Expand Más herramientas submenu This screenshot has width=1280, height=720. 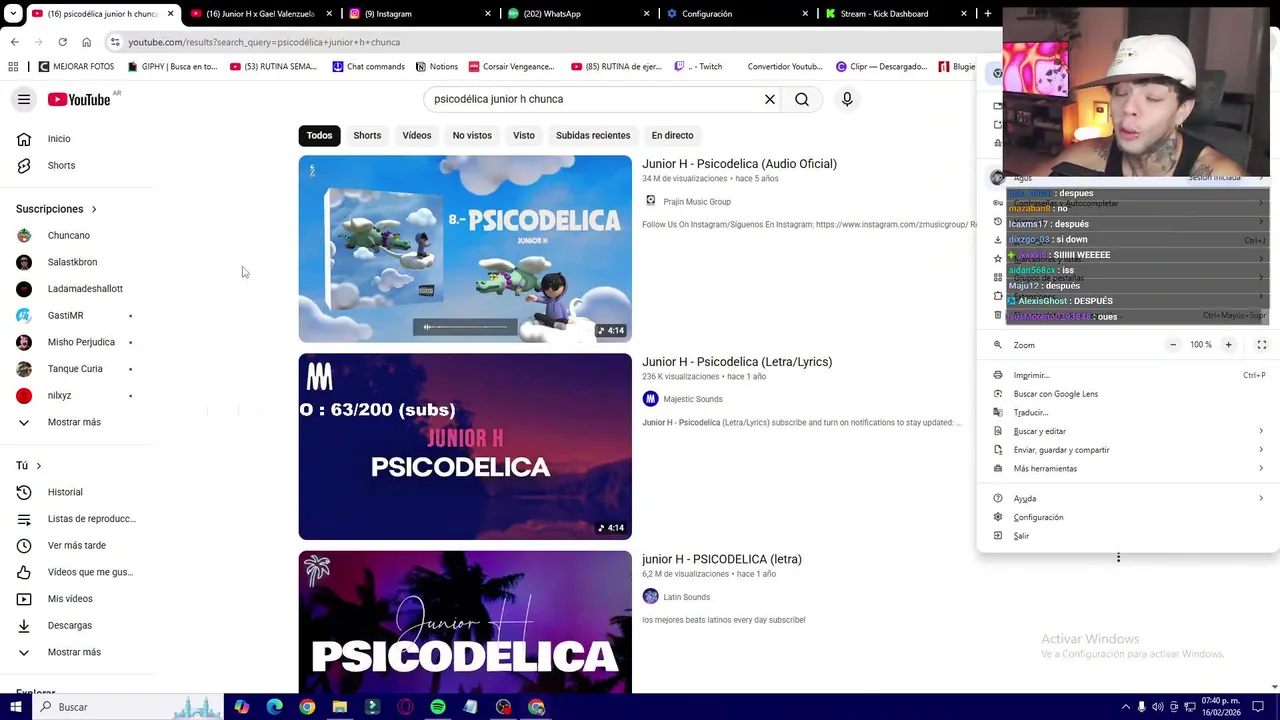(1128, 468)
